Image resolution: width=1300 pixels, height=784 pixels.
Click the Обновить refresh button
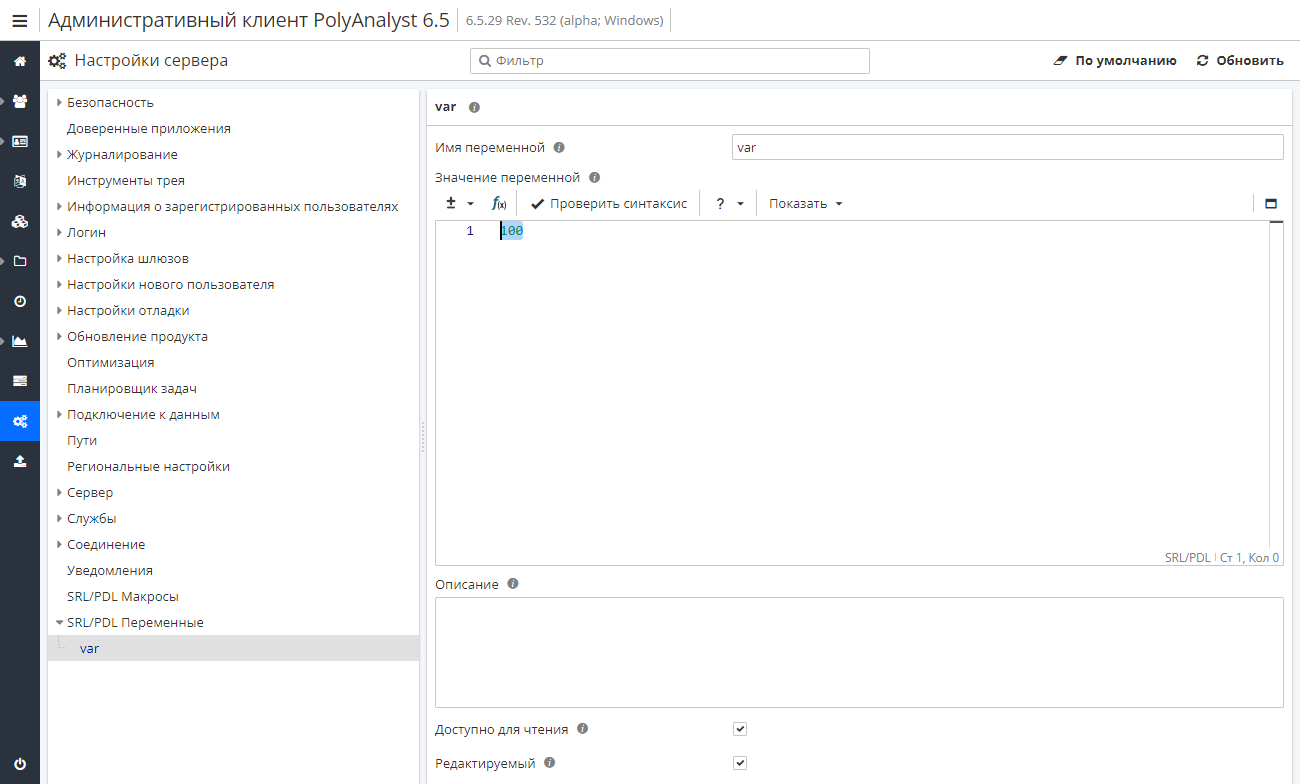coord(1240,60)
